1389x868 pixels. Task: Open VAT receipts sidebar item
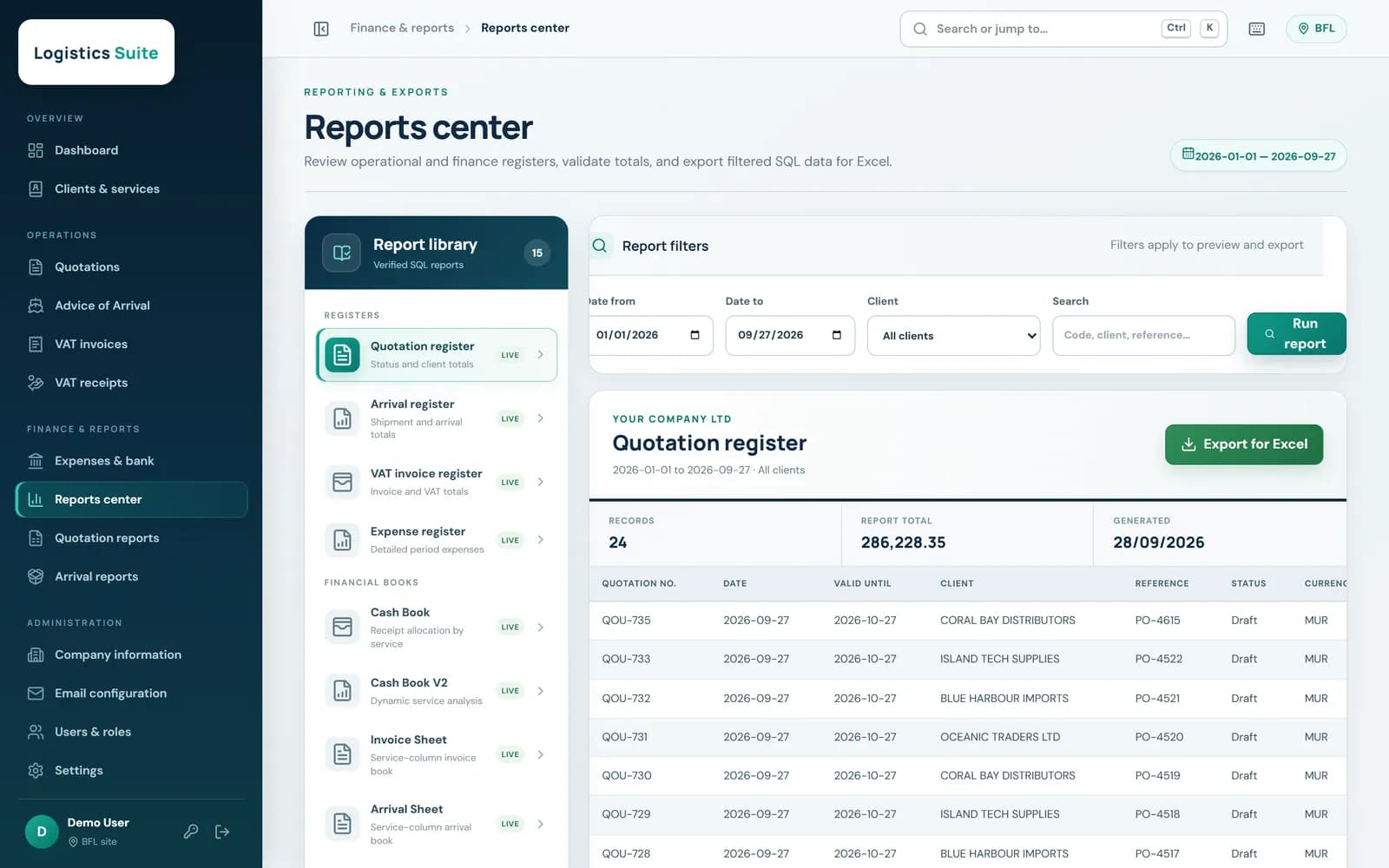pyautogui.click(x=132, y=383)
